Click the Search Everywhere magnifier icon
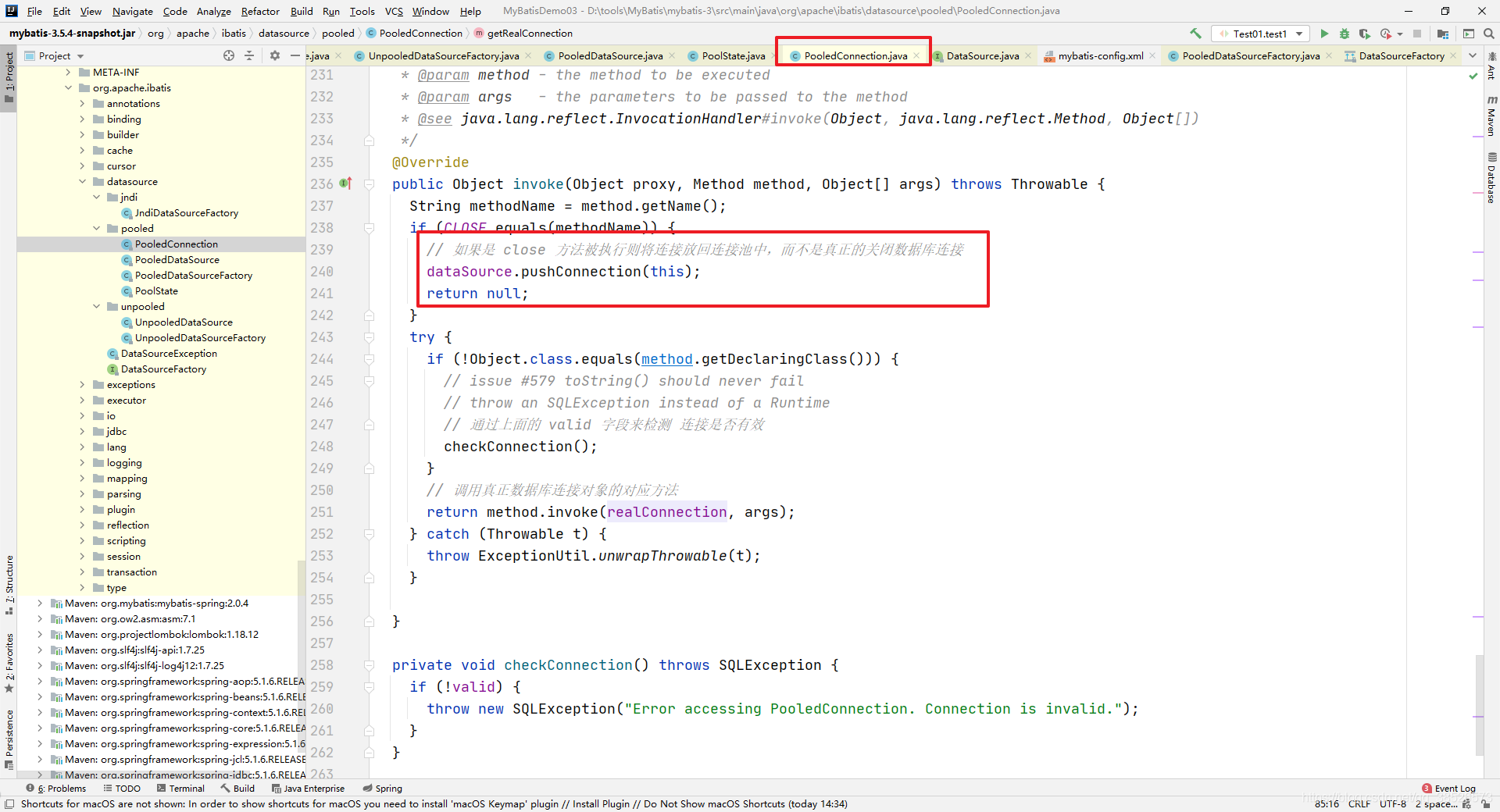This screenshot has height=812, width=1500. click(1489, 34)
